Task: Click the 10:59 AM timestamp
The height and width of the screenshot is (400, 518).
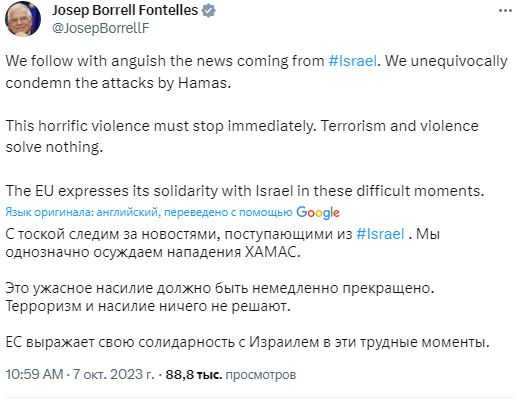Action: (x=34, y=374)
